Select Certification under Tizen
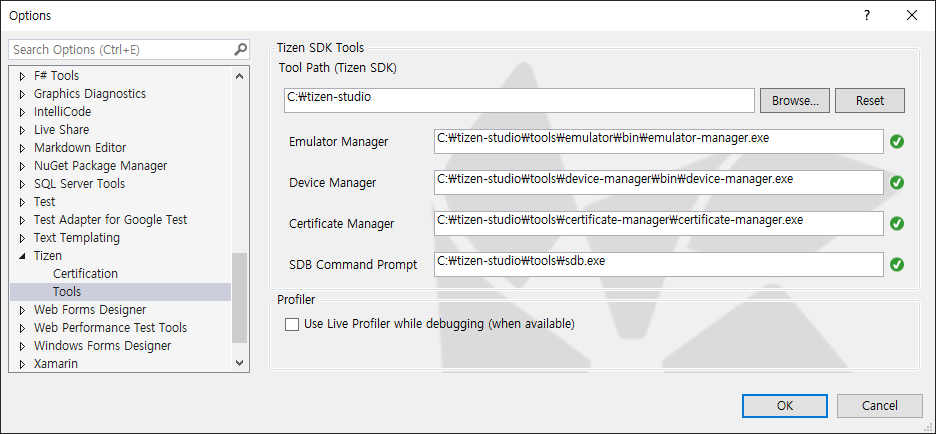Screen dimensions: 936x434 point(85,274)
